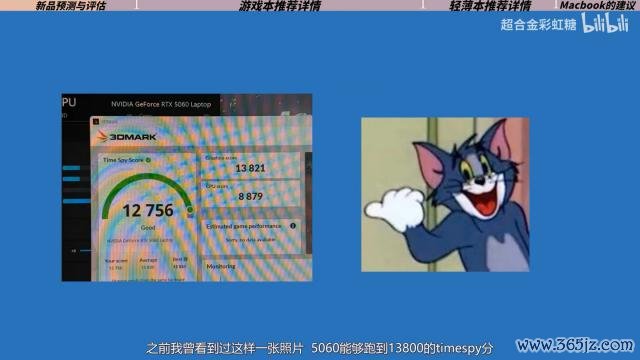Select the Tom cat meme image
640x360 pixels.
click(445, 194)
